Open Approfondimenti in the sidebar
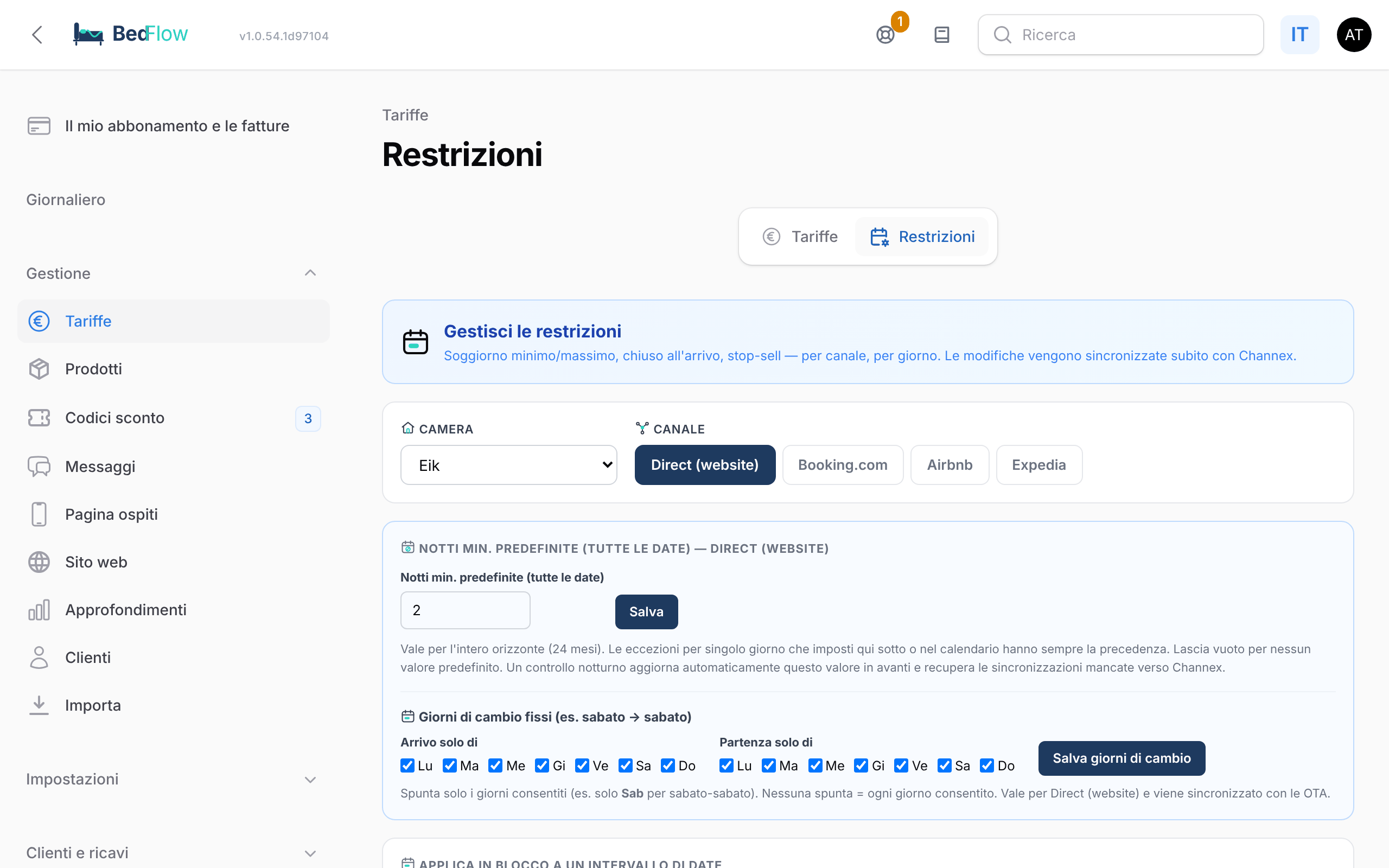The height and width of the screenshot is (868, 1389). [173, 610]
